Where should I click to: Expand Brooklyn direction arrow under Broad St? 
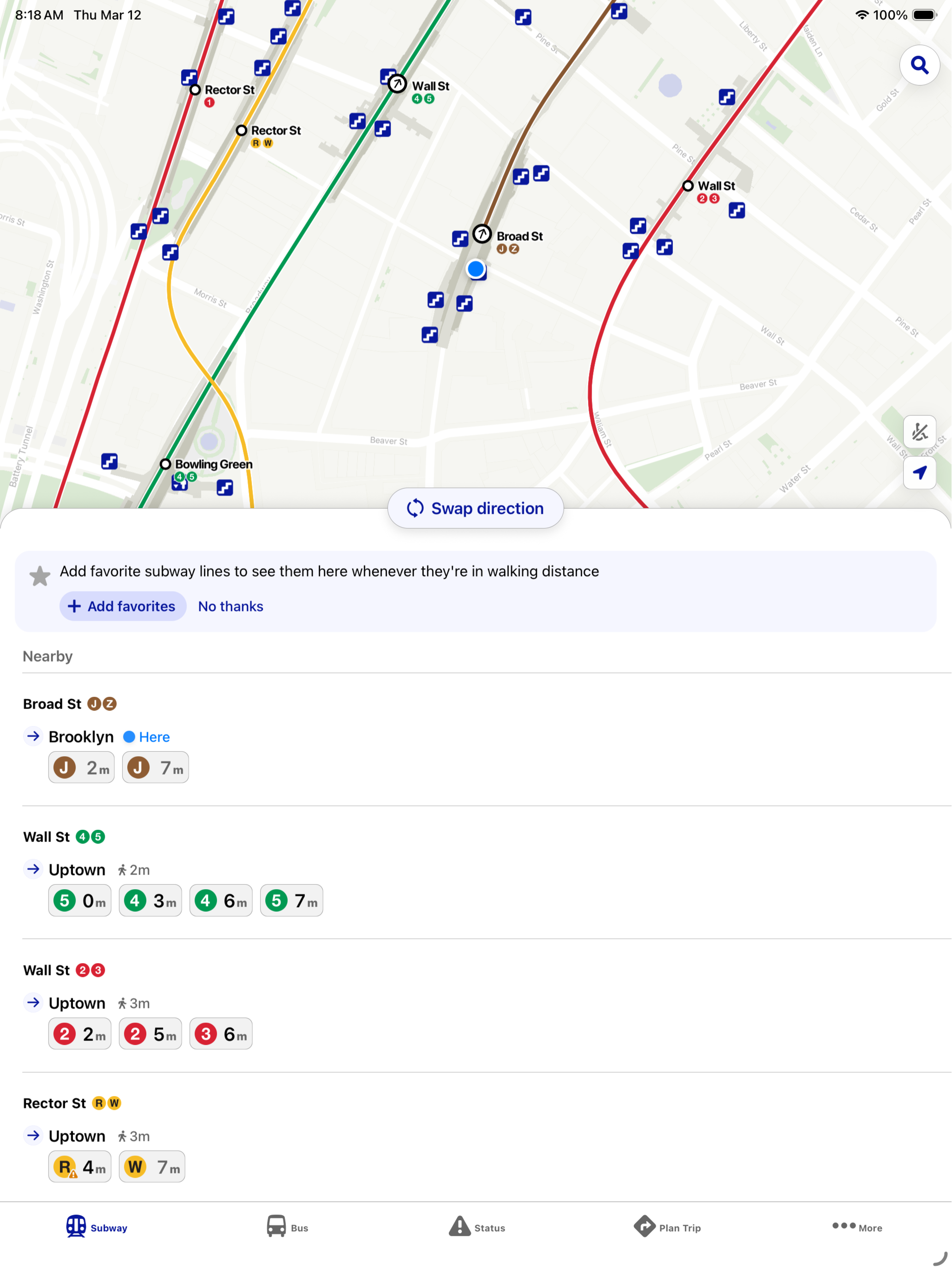[33, 736]
